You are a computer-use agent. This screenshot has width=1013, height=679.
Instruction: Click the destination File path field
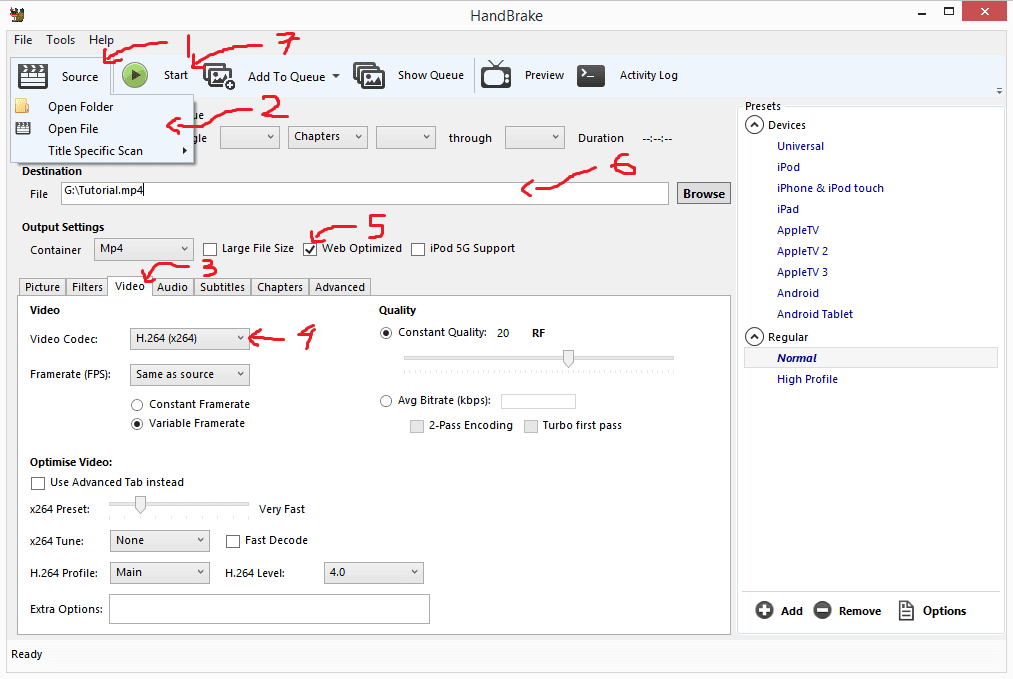365,193
